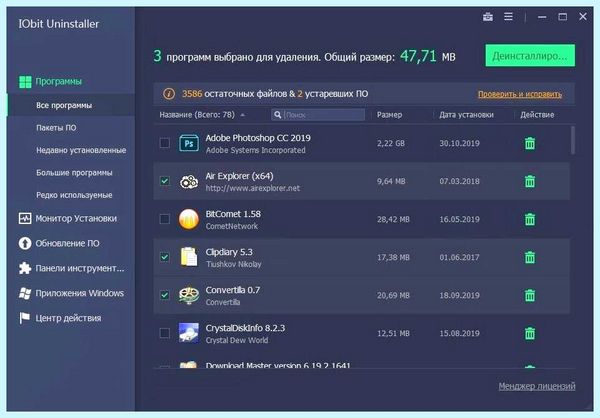
Task: Sort by Размер column header
Action: coord(389,114)
